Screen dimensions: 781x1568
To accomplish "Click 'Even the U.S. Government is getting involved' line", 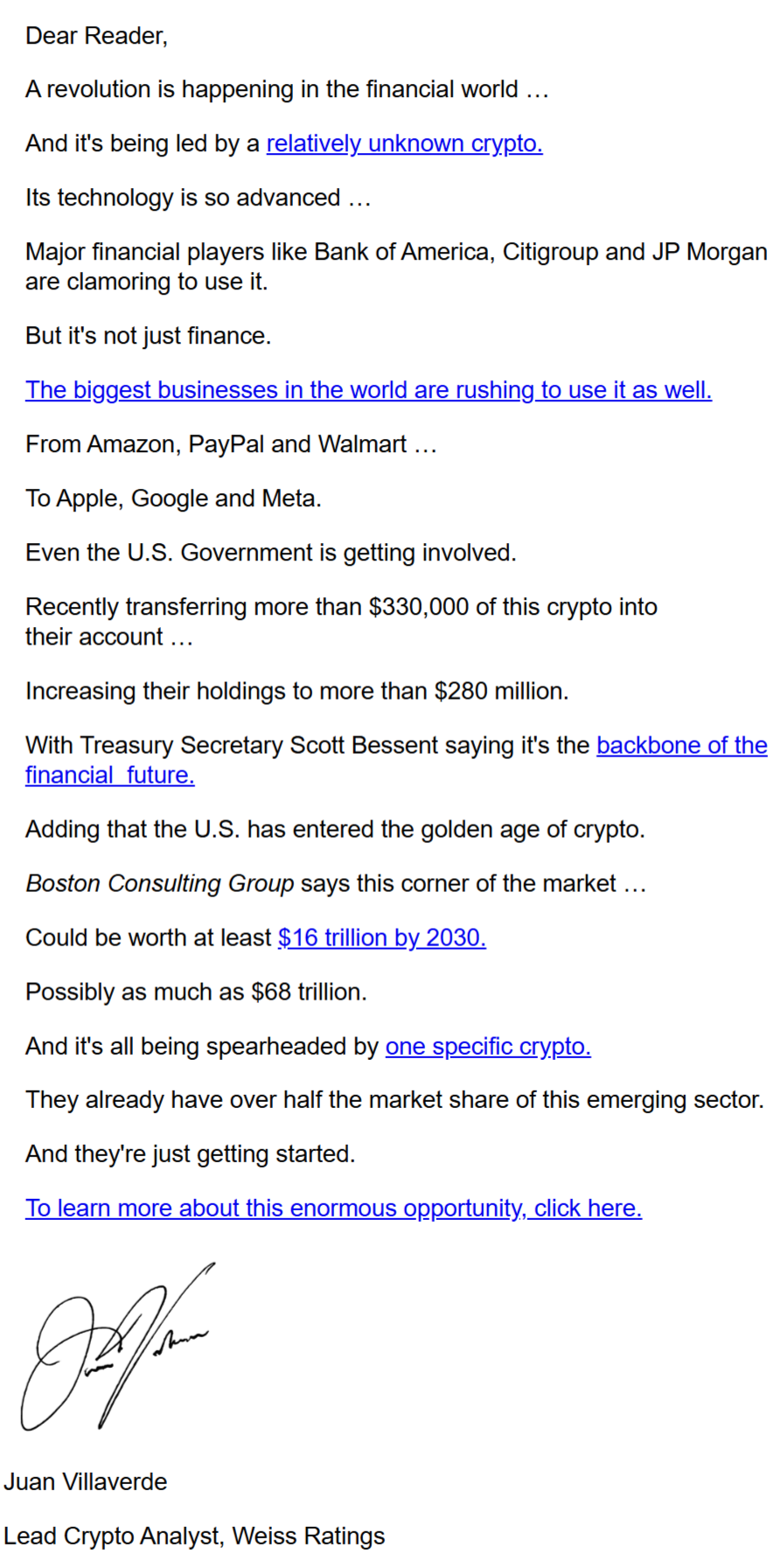I will tap(271, 553).
